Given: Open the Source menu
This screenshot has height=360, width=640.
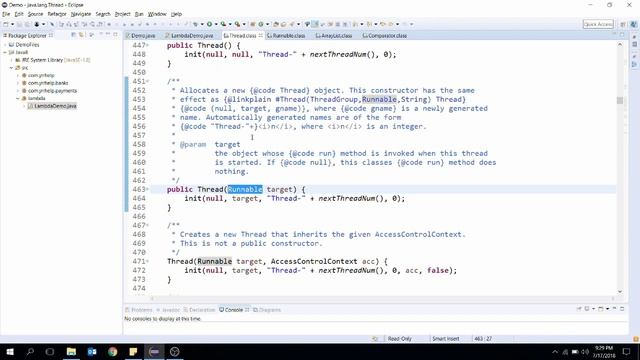Looking at the screenshot, I should coord(35,14).
